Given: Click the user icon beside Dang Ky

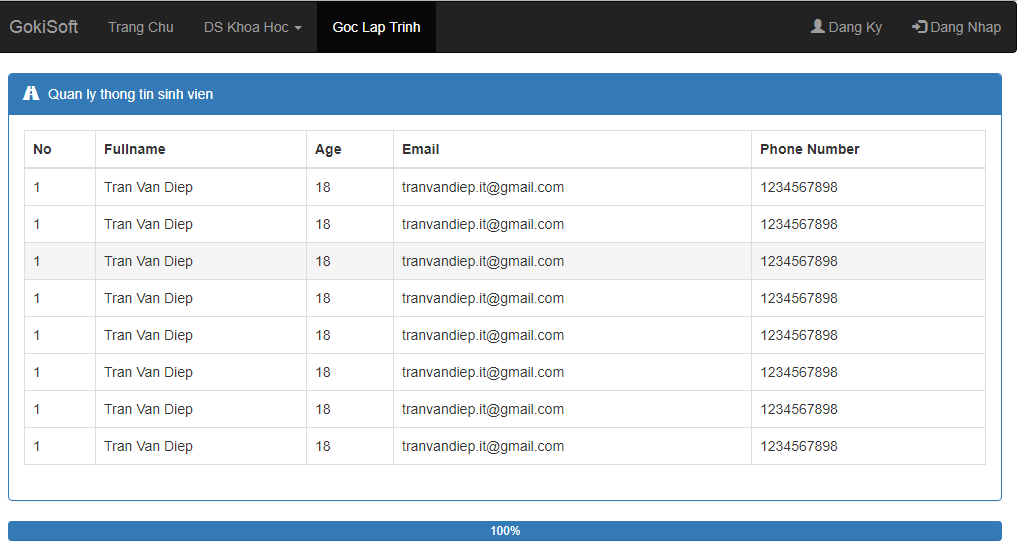Looking at the screenshot, I should 817,27.
